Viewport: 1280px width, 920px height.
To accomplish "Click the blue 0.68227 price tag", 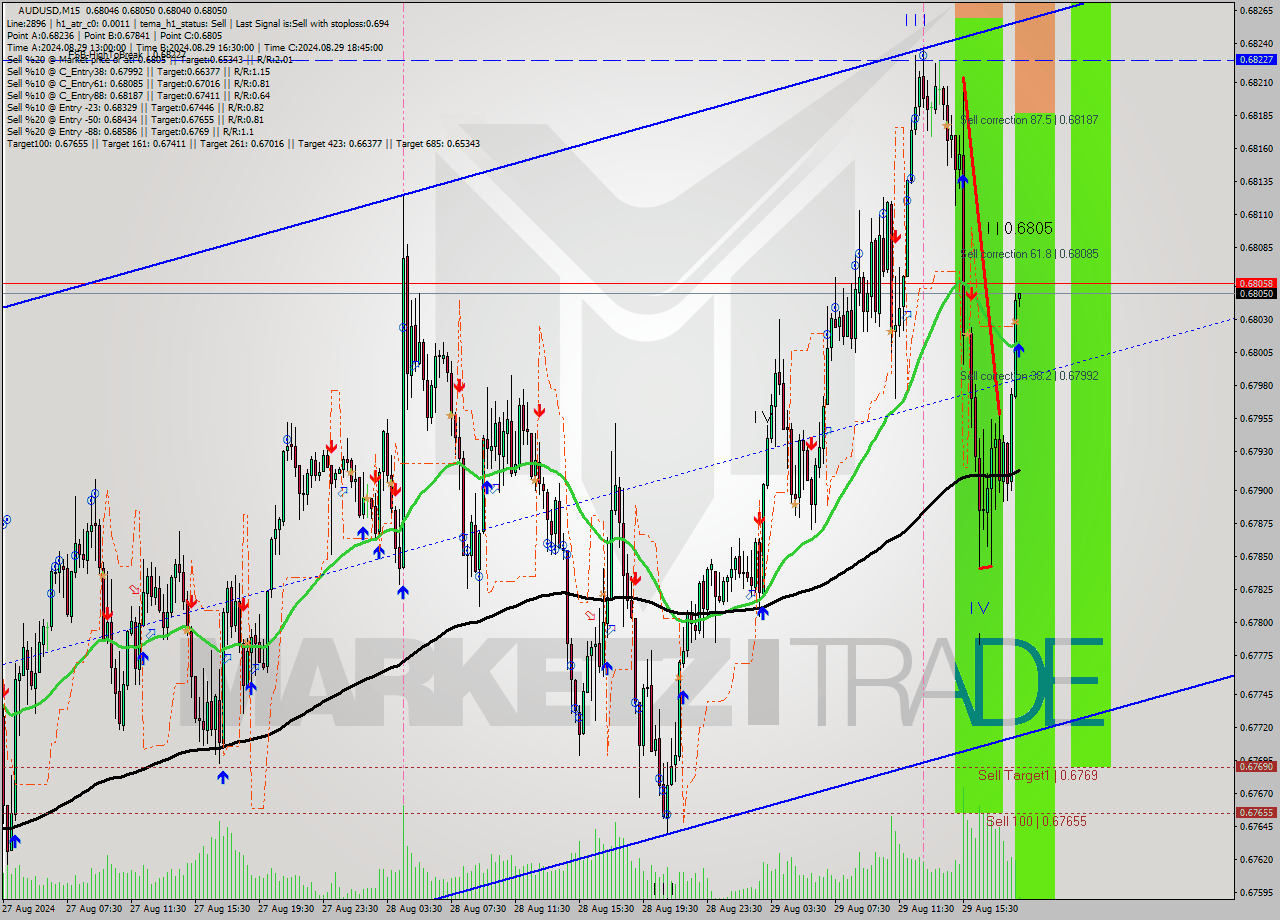I will [1256, 59].
